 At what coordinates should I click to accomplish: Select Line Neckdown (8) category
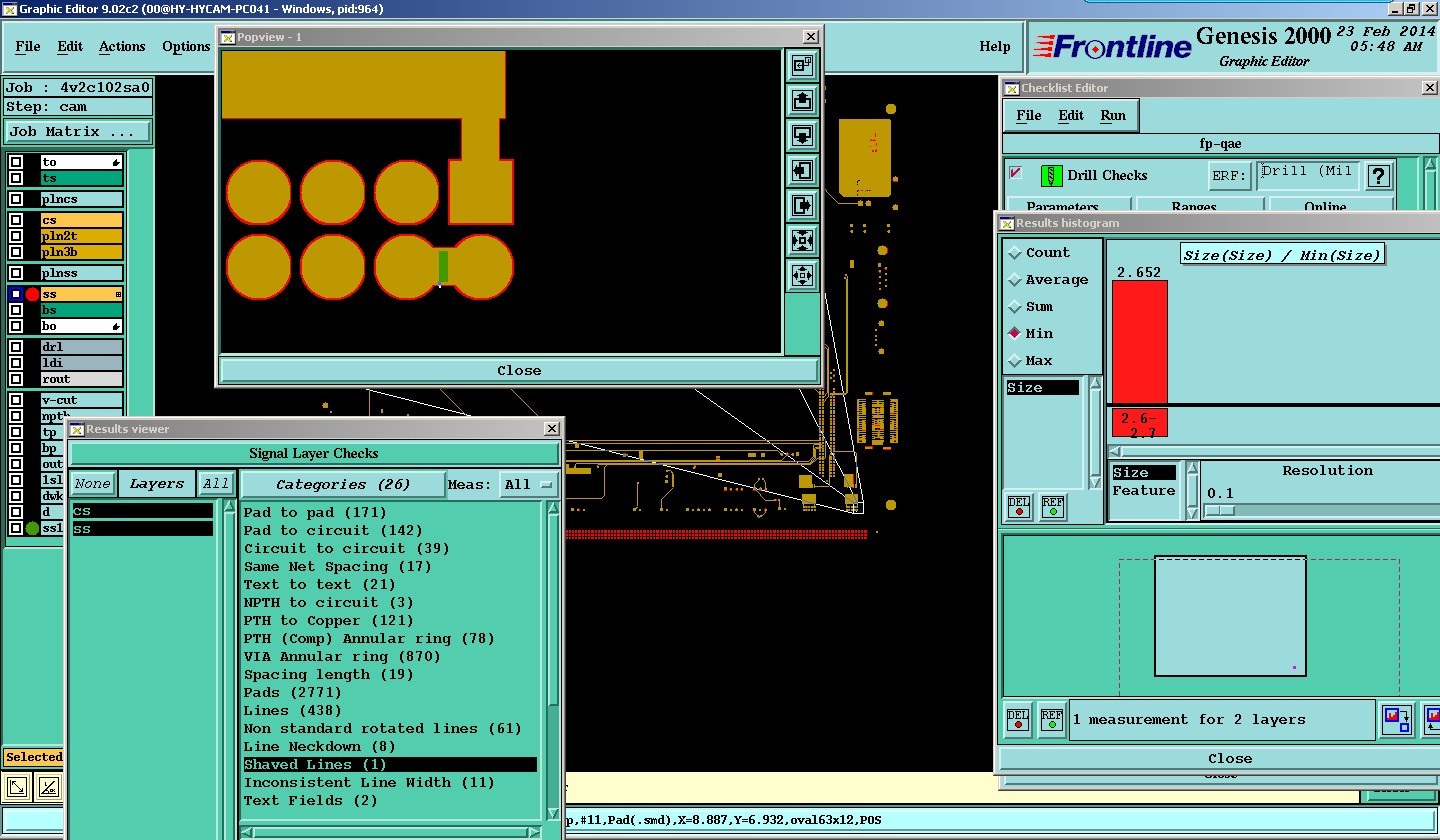pyautogui.click(x=320, y=746)
